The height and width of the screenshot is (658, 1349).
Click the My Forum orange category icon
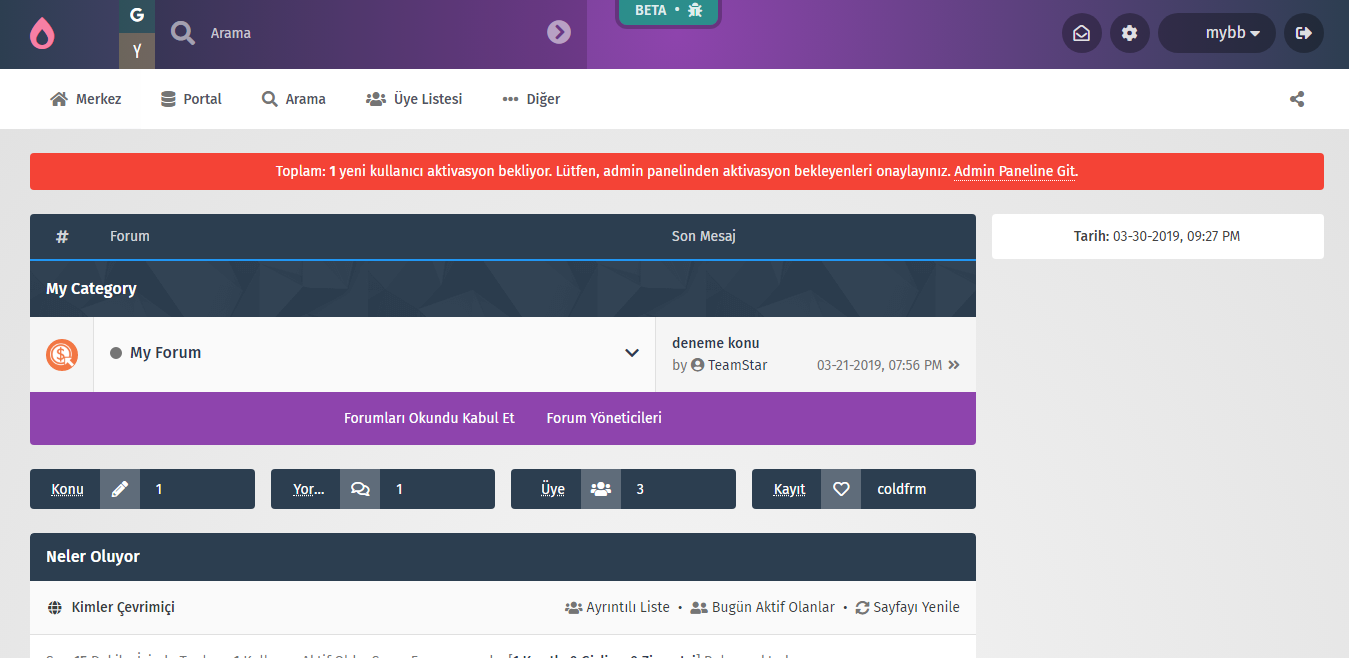tap(62, 354)
